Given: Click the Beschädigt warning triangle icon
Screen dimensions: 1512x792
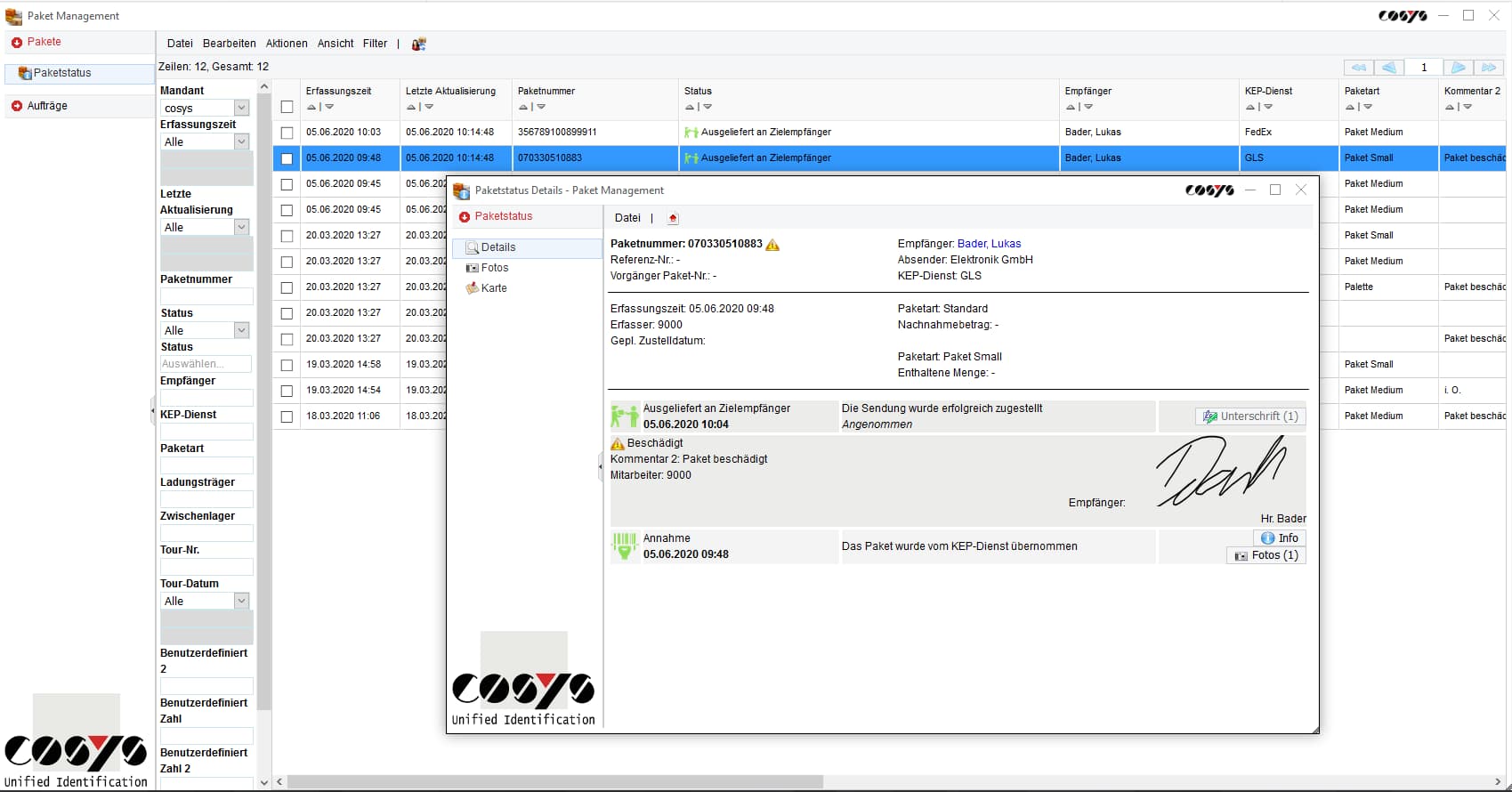Looking at the screenshot, I should coord(618,443).
